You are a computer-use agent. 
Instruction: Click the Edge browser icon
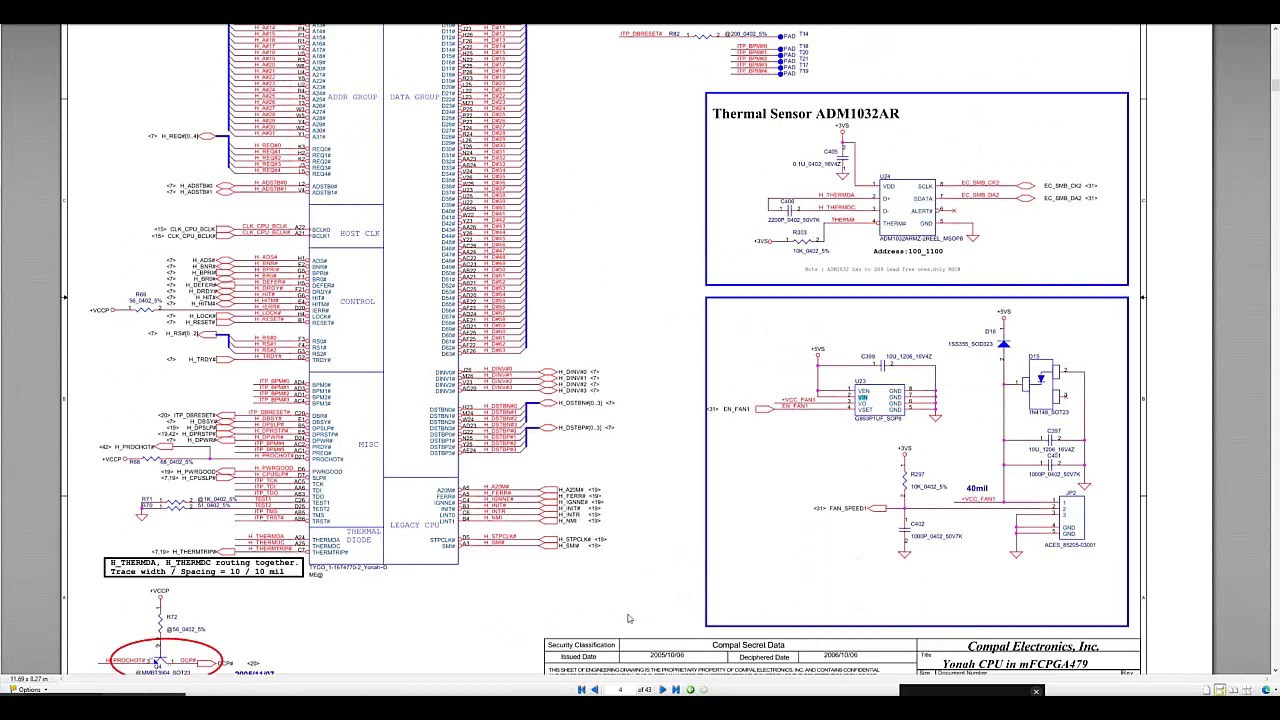[x=1266, y=689]
